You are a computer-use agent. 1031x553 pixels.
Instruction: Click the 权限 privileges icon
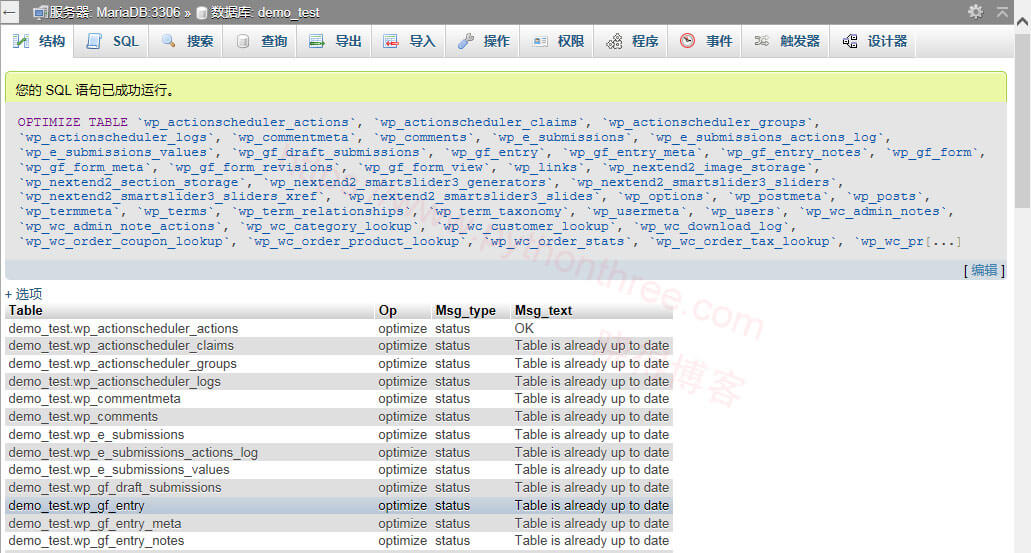[540, 41]
